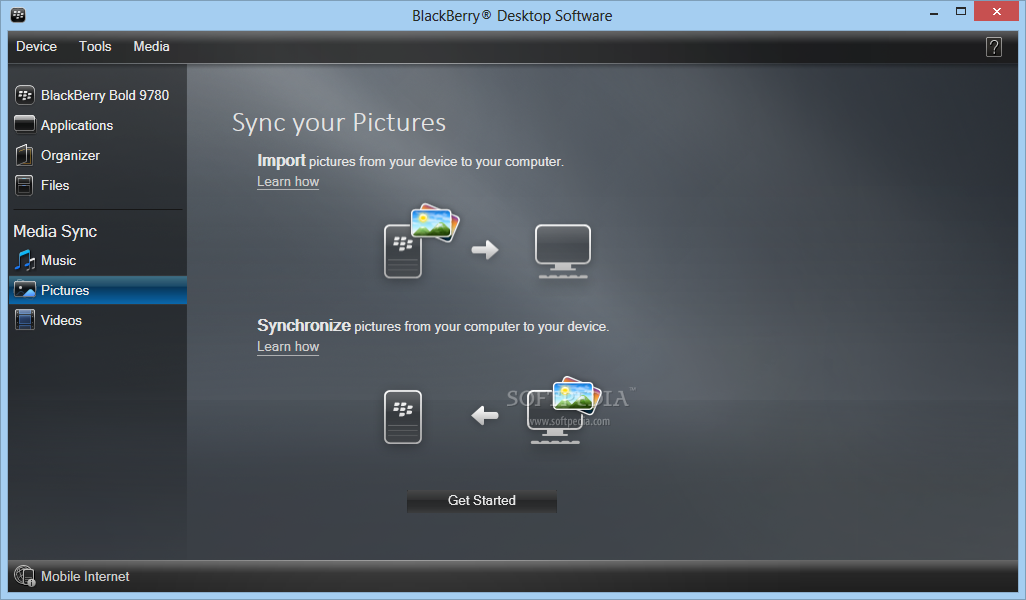1026x600 pixels.
Task: Select the Pictures entry in sidebar
Action: coord(97,290)
